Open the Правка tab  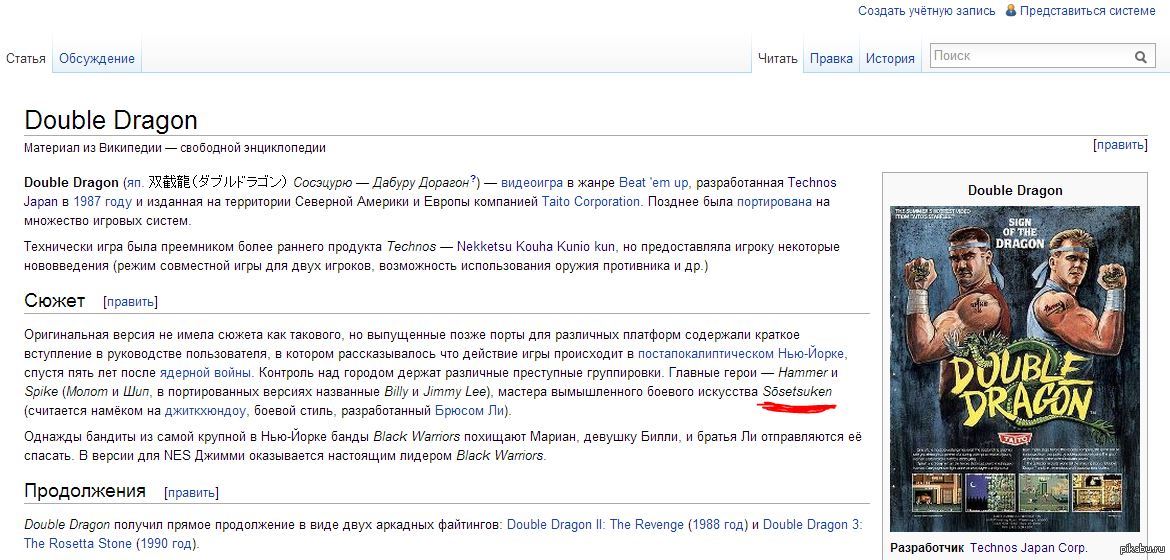tap(831, 58)
